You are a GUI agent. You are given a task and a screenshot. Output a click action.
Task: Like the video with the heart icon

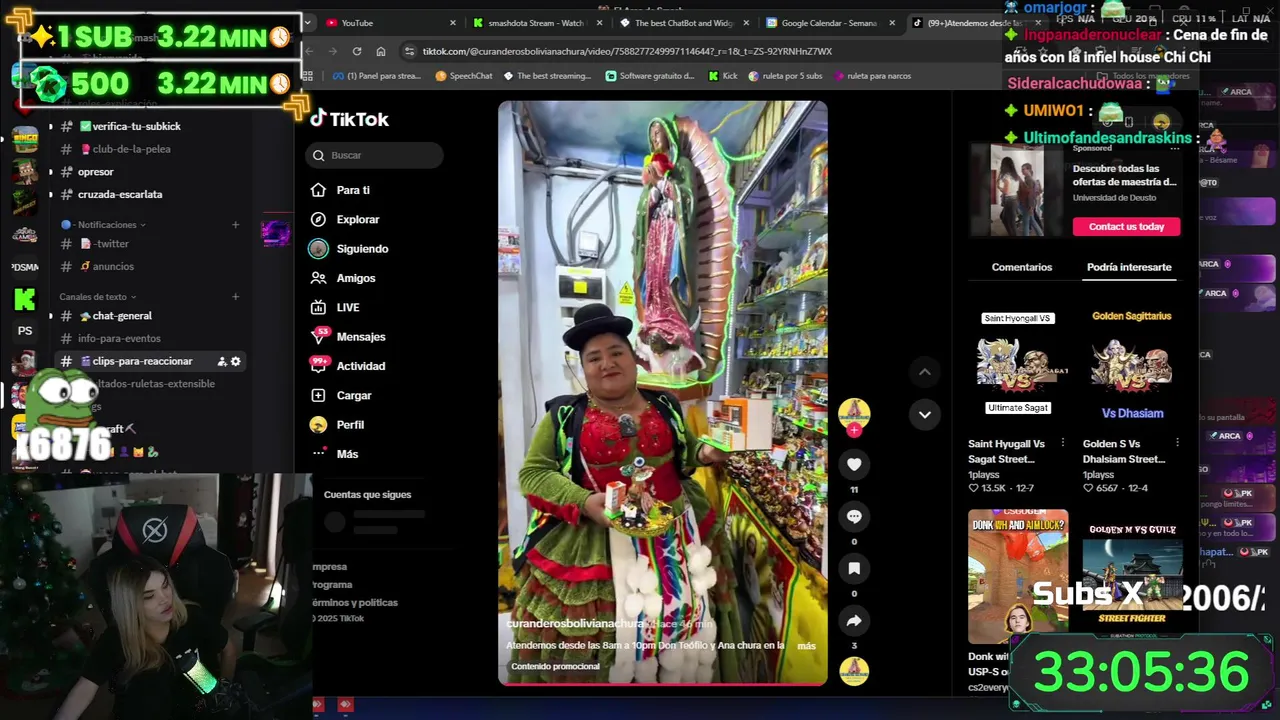click(x=854, y=464)
